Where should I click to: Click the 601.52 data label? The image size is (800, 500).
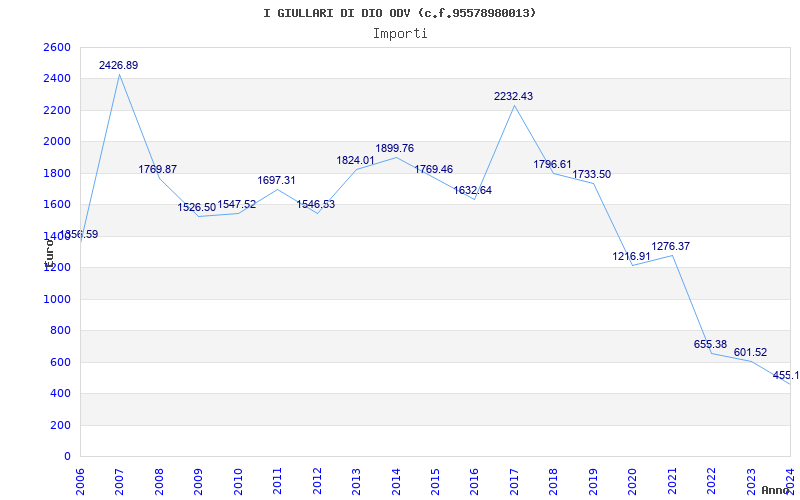click(x=750, y=353)
